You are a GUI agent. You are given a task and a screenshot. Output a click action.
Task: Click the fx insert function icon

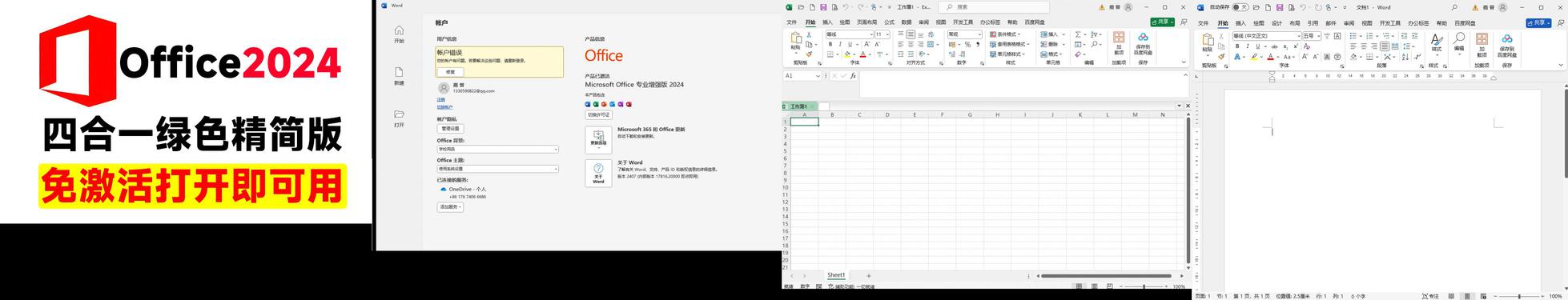(x=853, y=76)
